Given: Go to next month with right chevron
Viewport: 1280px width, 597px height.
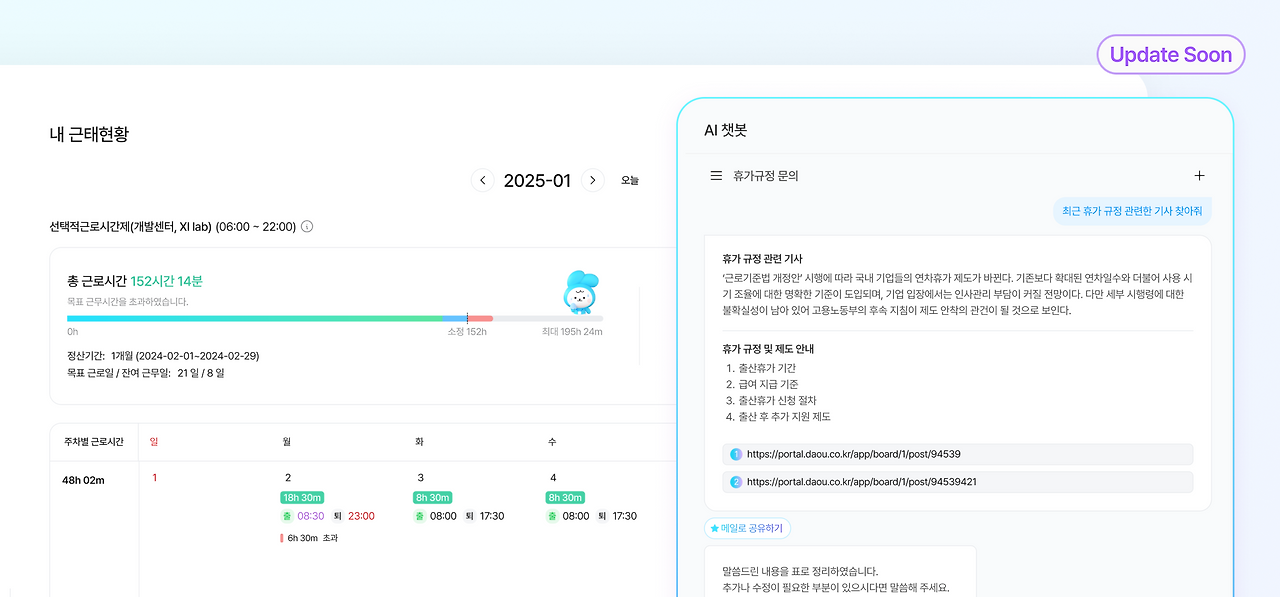Looking at the screenshot, I should (593, 180).
